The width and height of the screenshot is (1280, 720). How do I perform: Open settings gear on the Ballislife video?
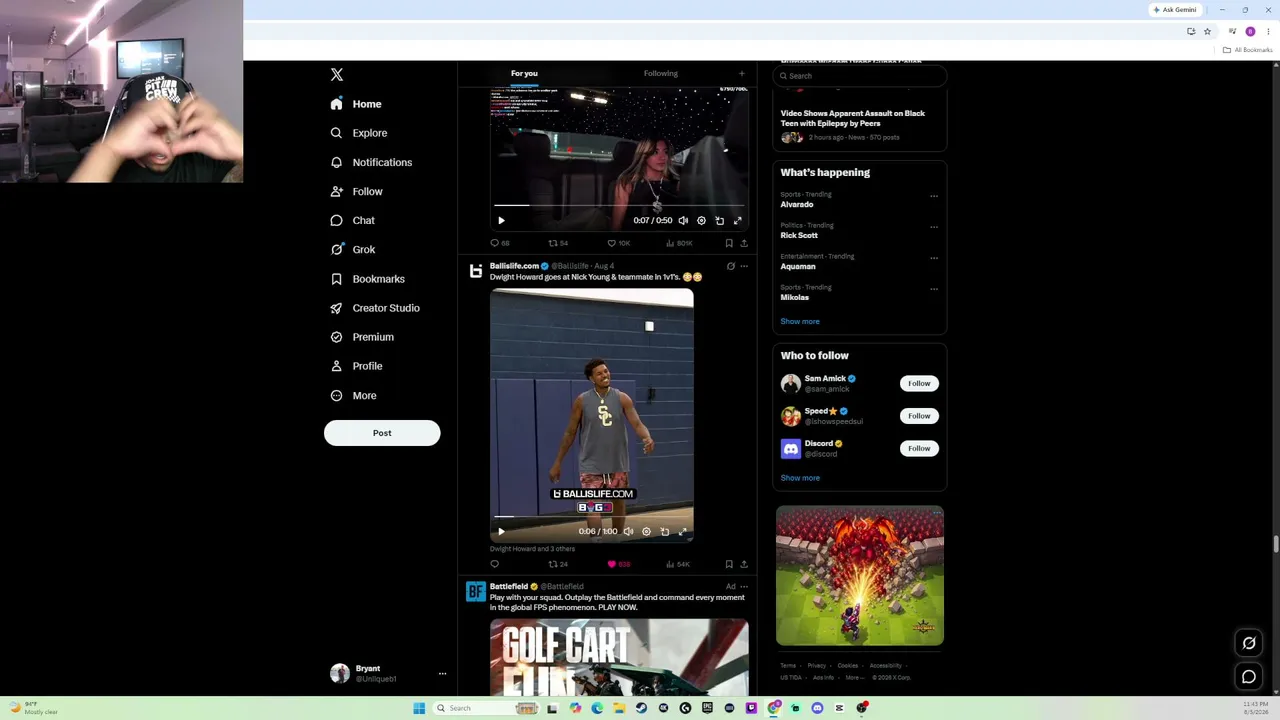pyautogui.click(x=646, y=532)
